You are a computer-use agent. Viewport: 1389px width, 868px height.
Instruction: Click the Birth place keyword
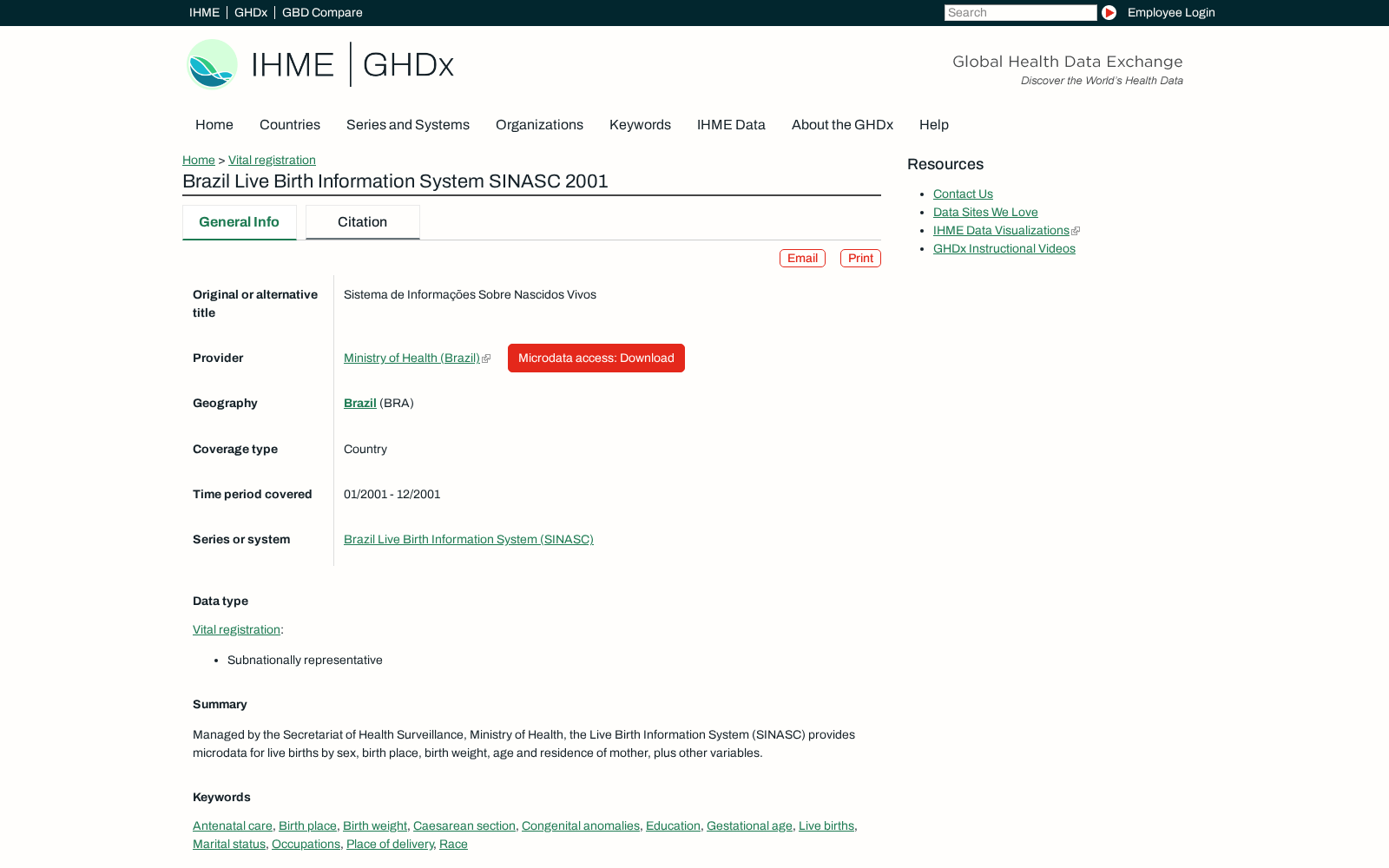coord(307,826)
